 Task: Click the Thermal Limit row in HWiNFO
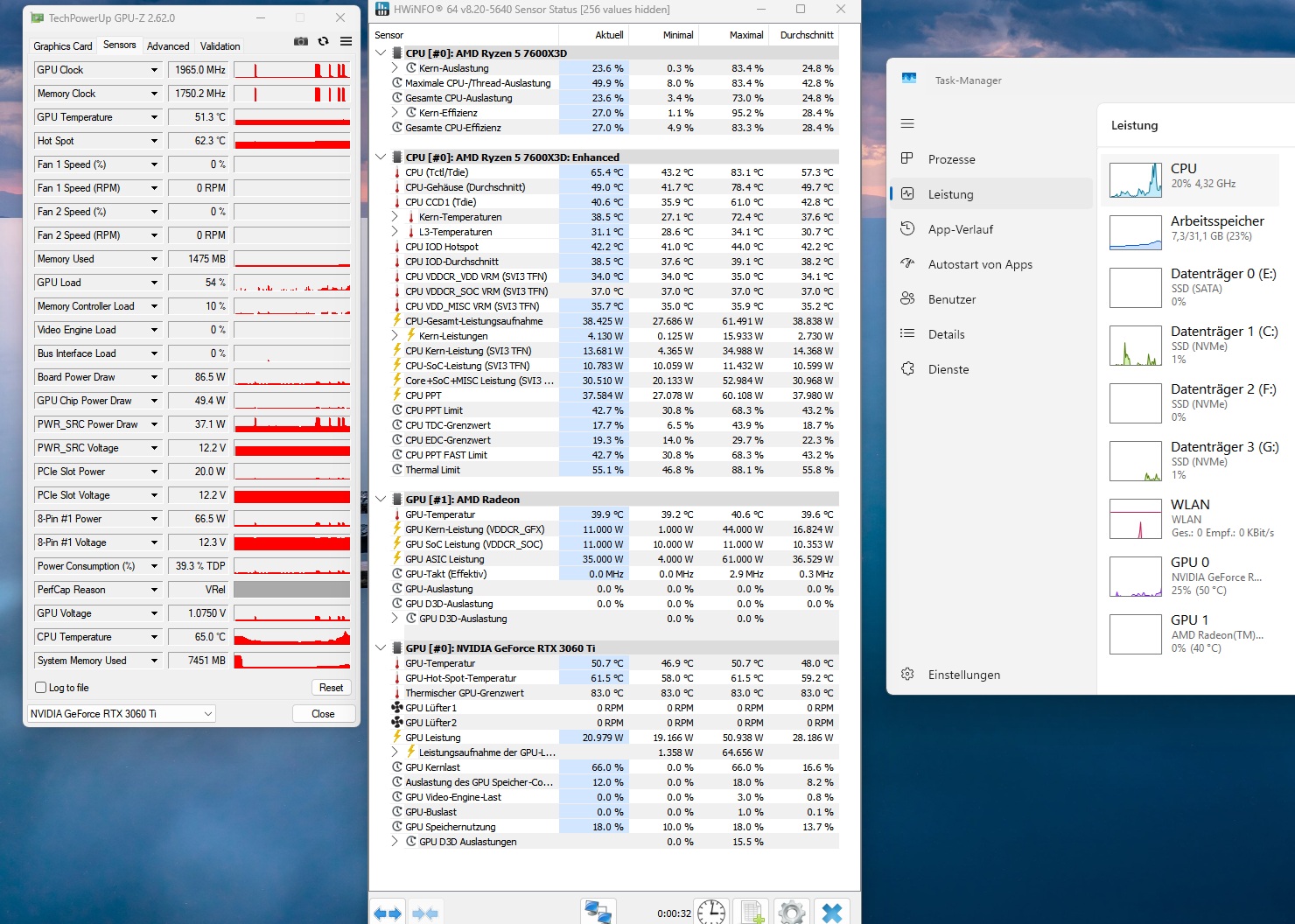(x=615, y=470)
